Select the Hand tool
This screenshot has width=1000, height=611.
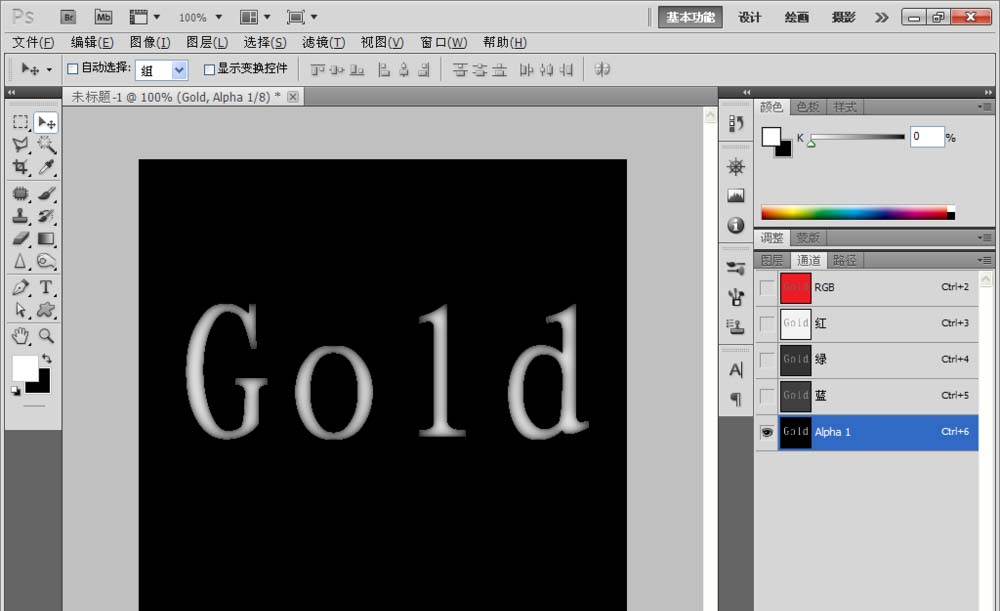pyautogui.click(x=21, y=335)
